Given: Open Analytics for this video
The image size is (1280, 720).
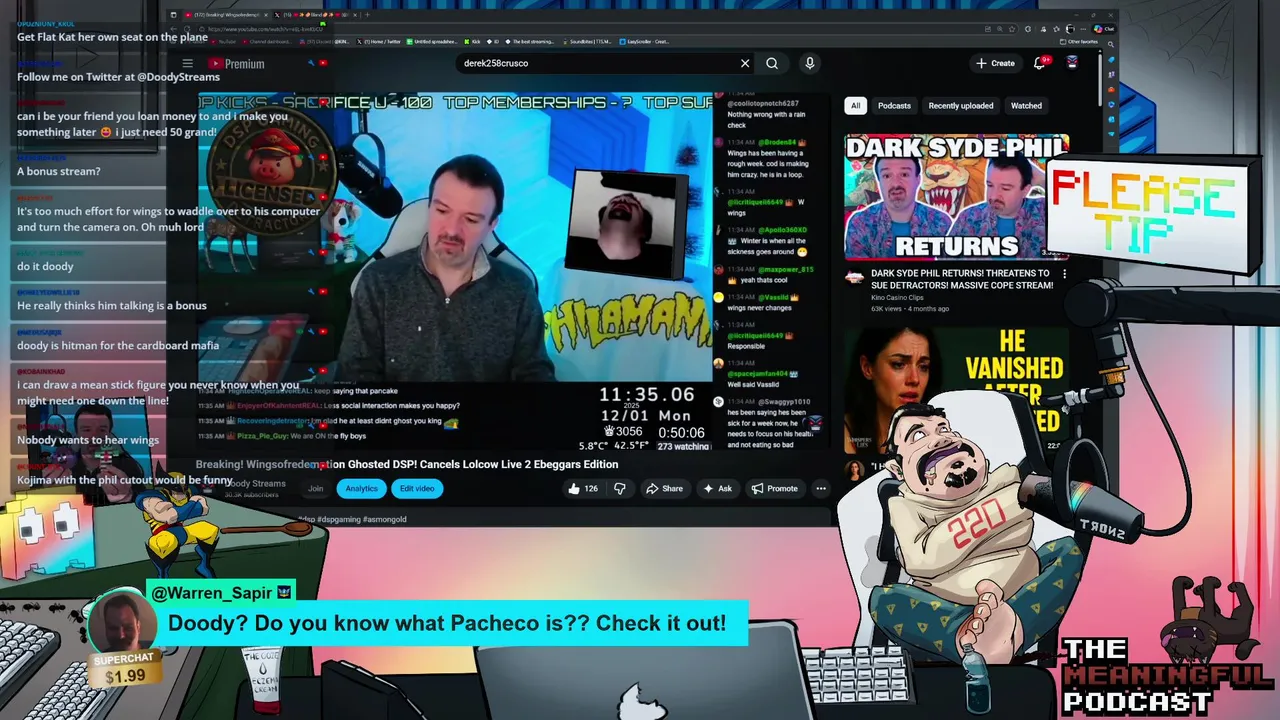Looking at the screenshot, I should tap(361, 489).
